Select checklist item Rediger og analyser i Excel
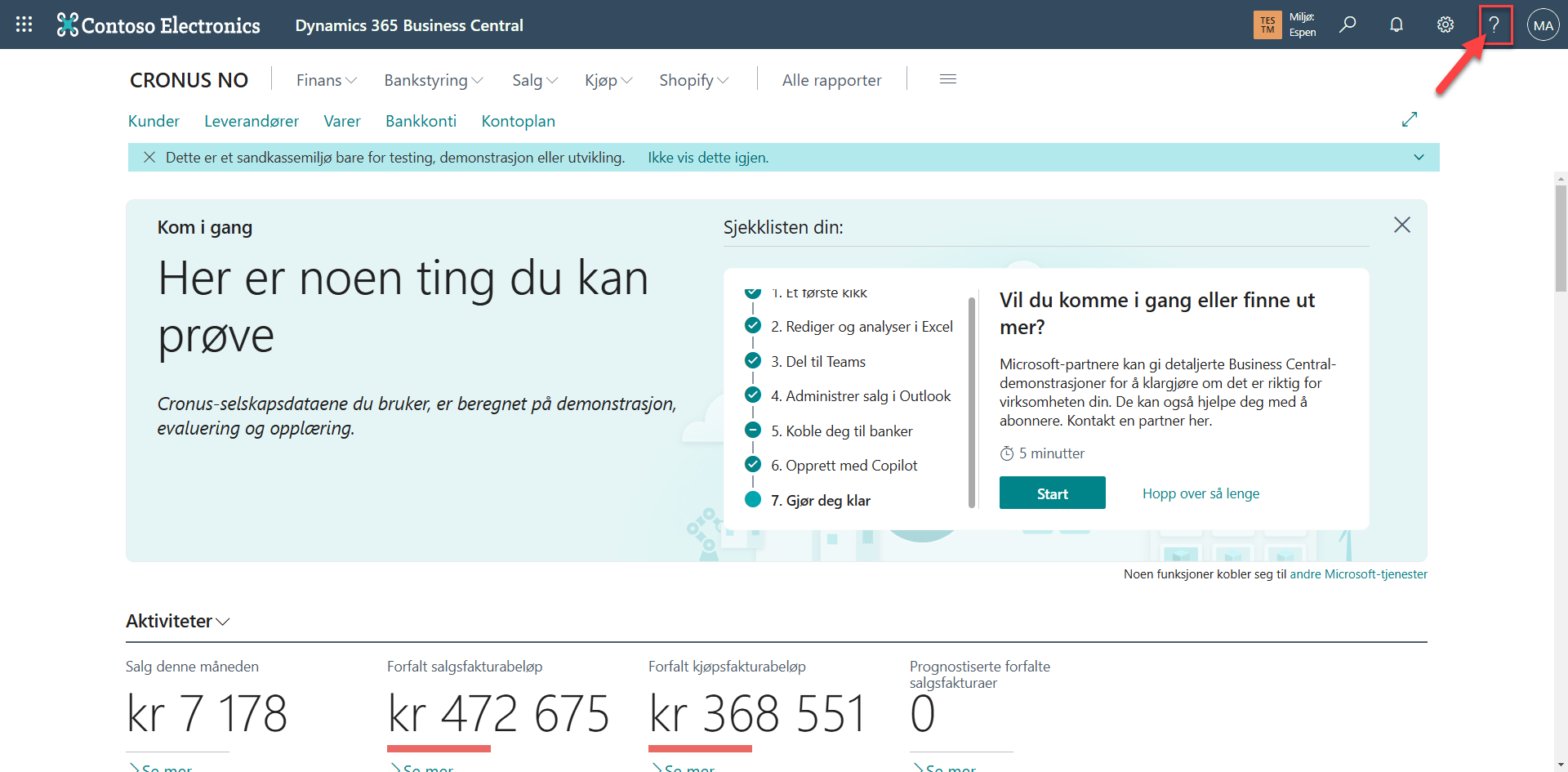The width and height of the screenshot is (1568, 772). 862,326
